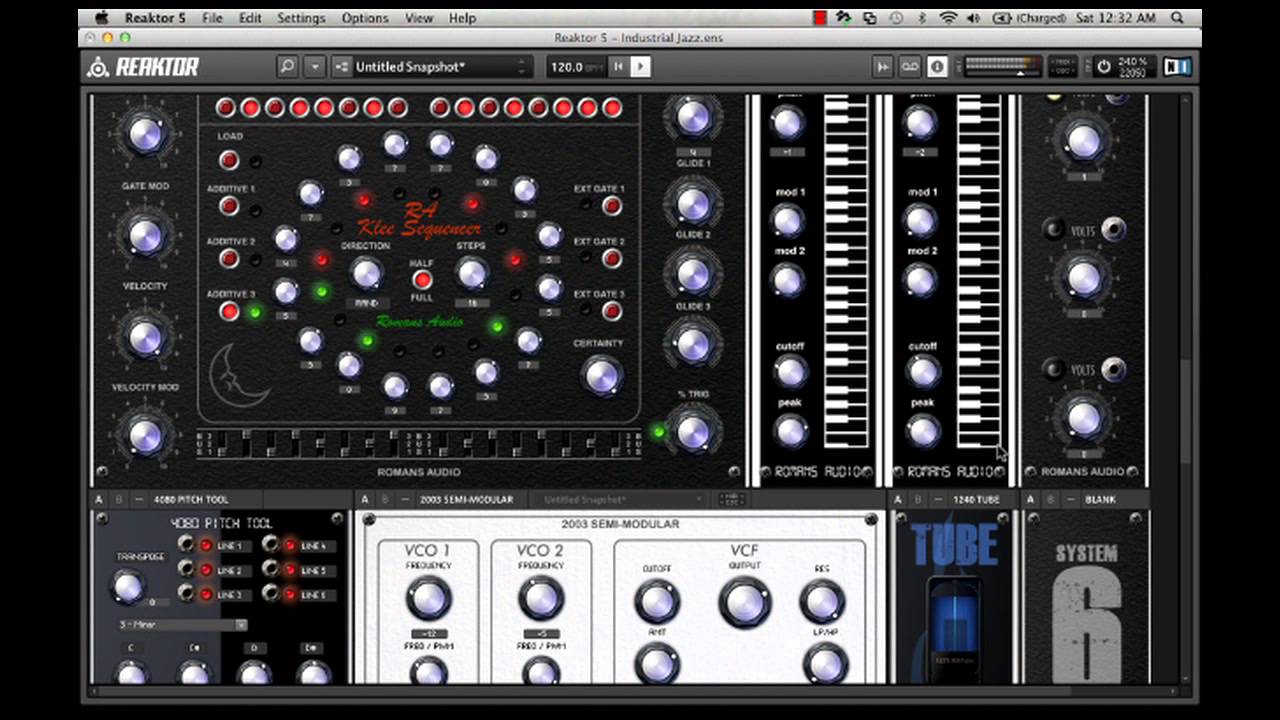The image size is (1280, 720).
Task: Open the 3 - Minor scale dropdown
Action: pyautogui.click(x=182, y=625)
